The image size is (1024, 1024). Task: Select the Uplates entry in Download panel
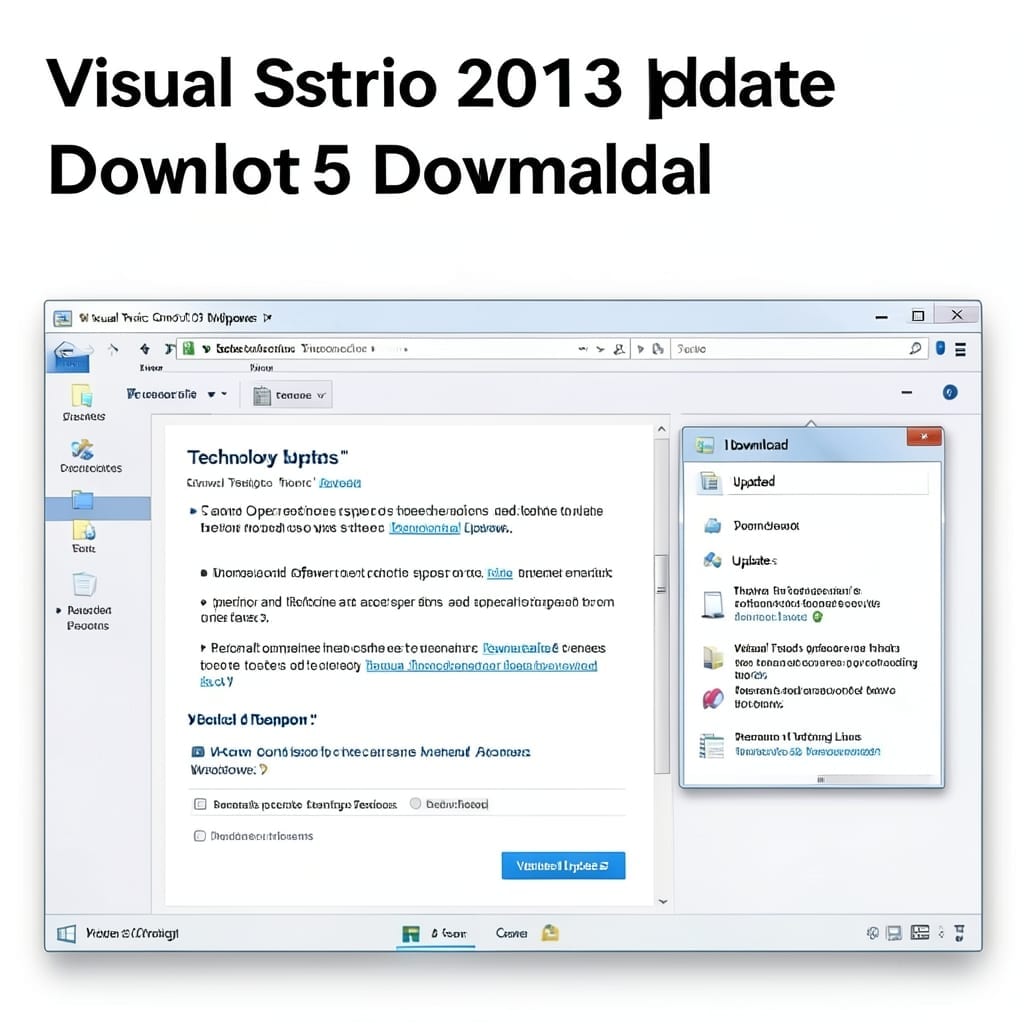point(754,561)
